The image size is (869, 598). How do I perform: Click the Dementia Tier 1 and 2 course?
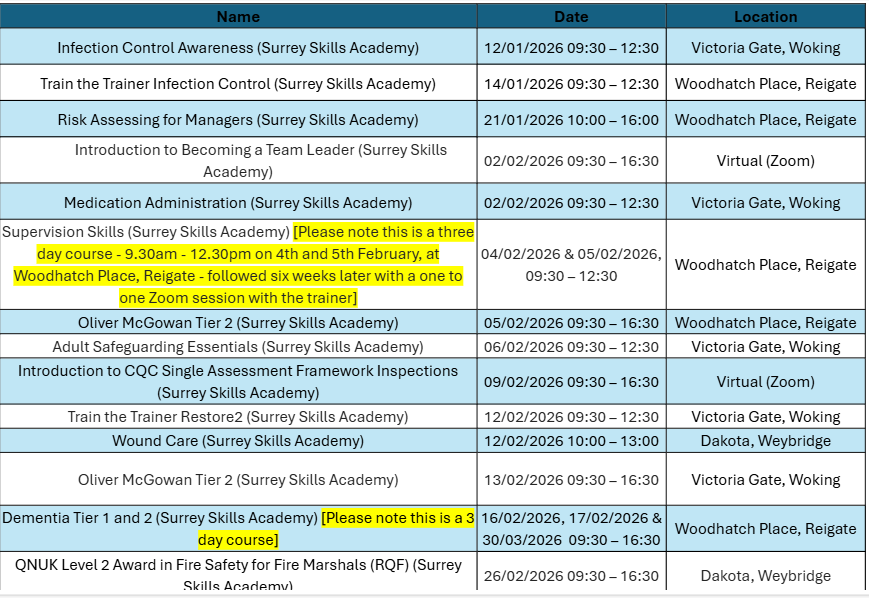tap(160, 518)
